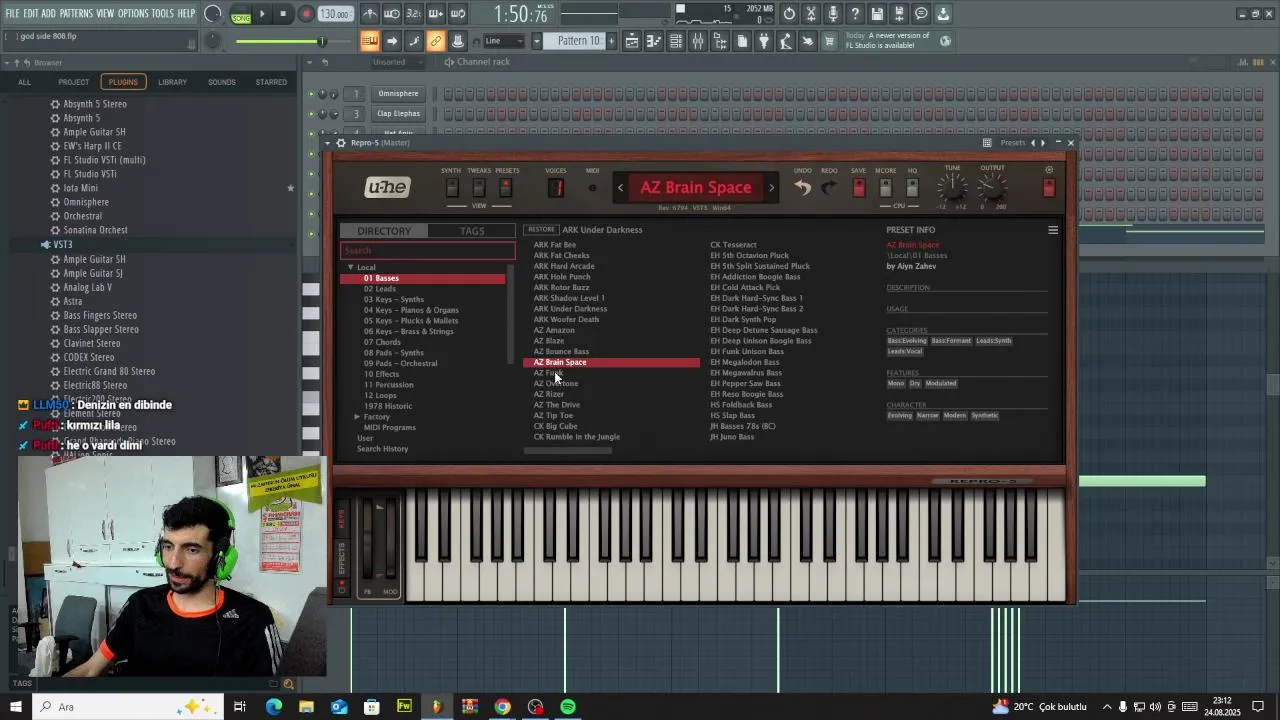Toggle the TWEAKS view switch
Image resolution: width=1280 pixels, height=720 pixels.
479,187
